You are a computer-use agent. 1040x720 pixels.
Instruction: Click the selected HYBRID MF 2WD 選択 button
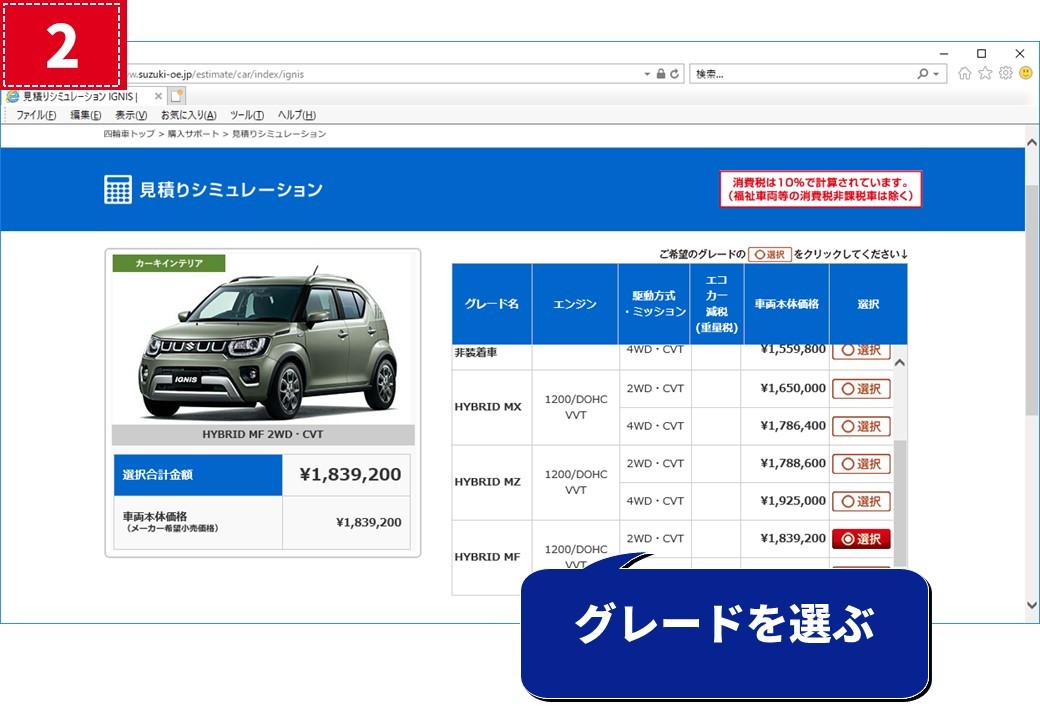pos(860,539)
